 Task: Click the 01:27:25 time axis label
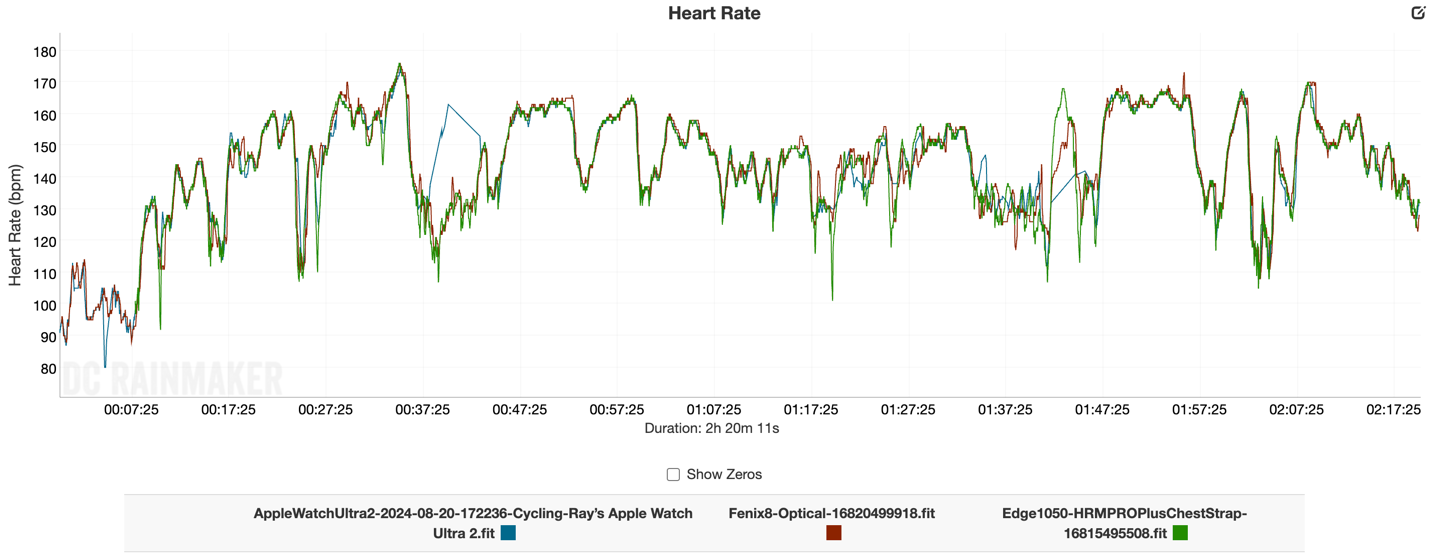pos(908,410)
